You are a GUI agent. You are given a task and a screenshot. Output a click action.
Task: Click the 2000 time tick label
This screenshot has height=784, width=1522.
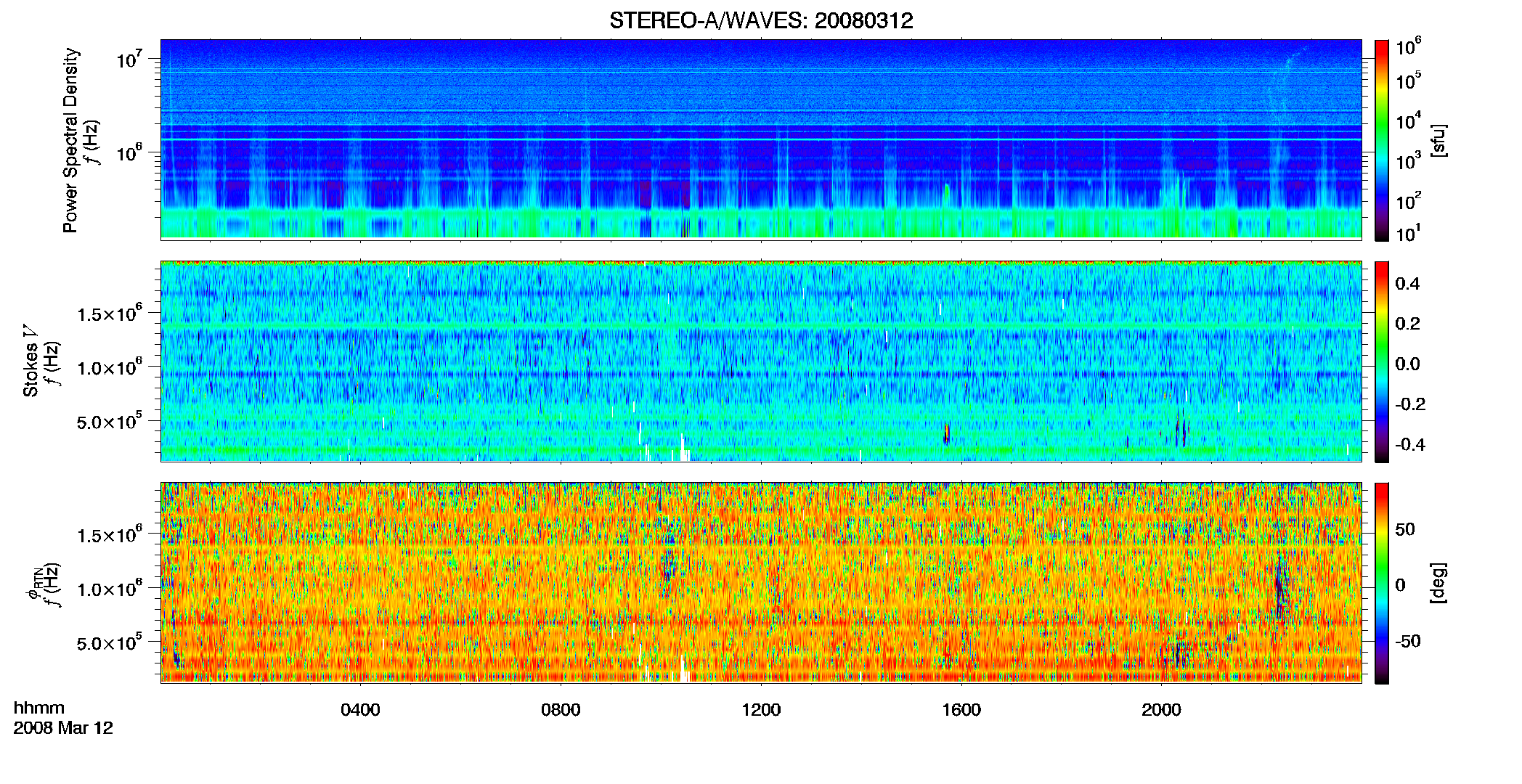(x=1161, y=709)
